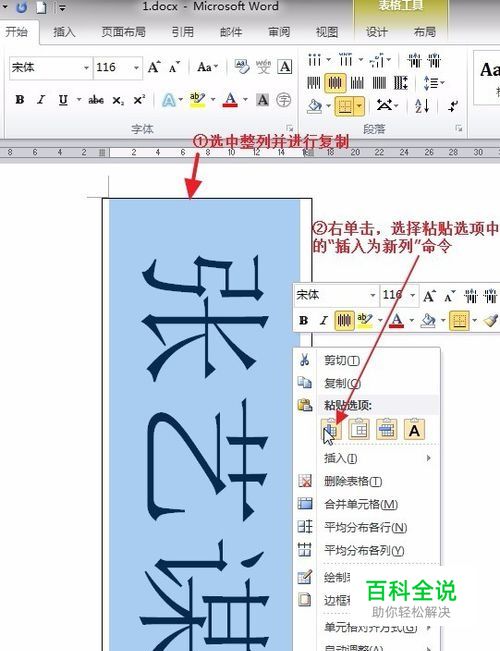Click the ribbon Decrease Indent icon
This screenshot has width=500, height=651.
(414, 61)
